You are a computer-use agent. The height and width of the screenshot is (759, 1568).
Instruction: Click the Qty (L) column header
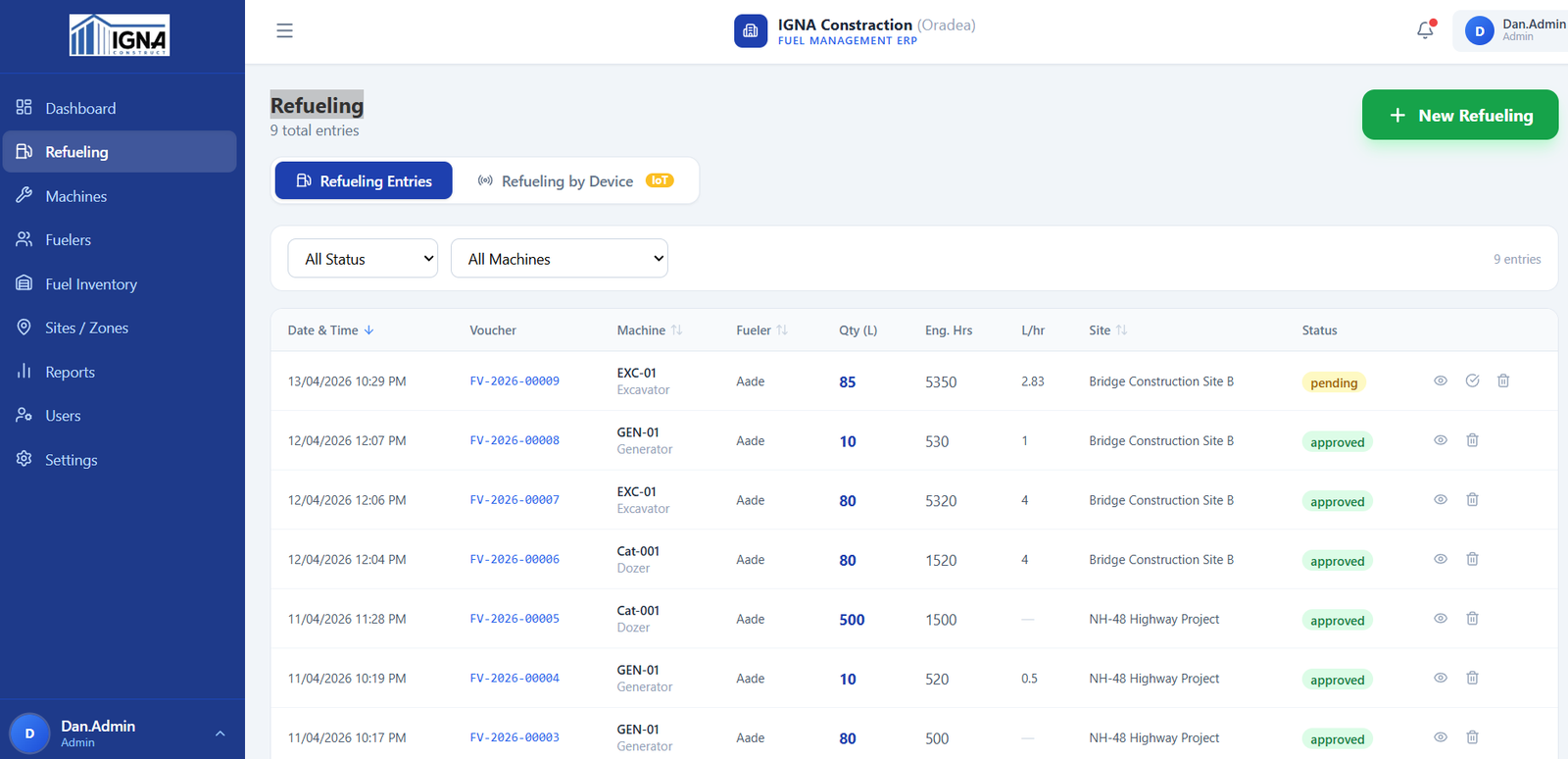857,330
